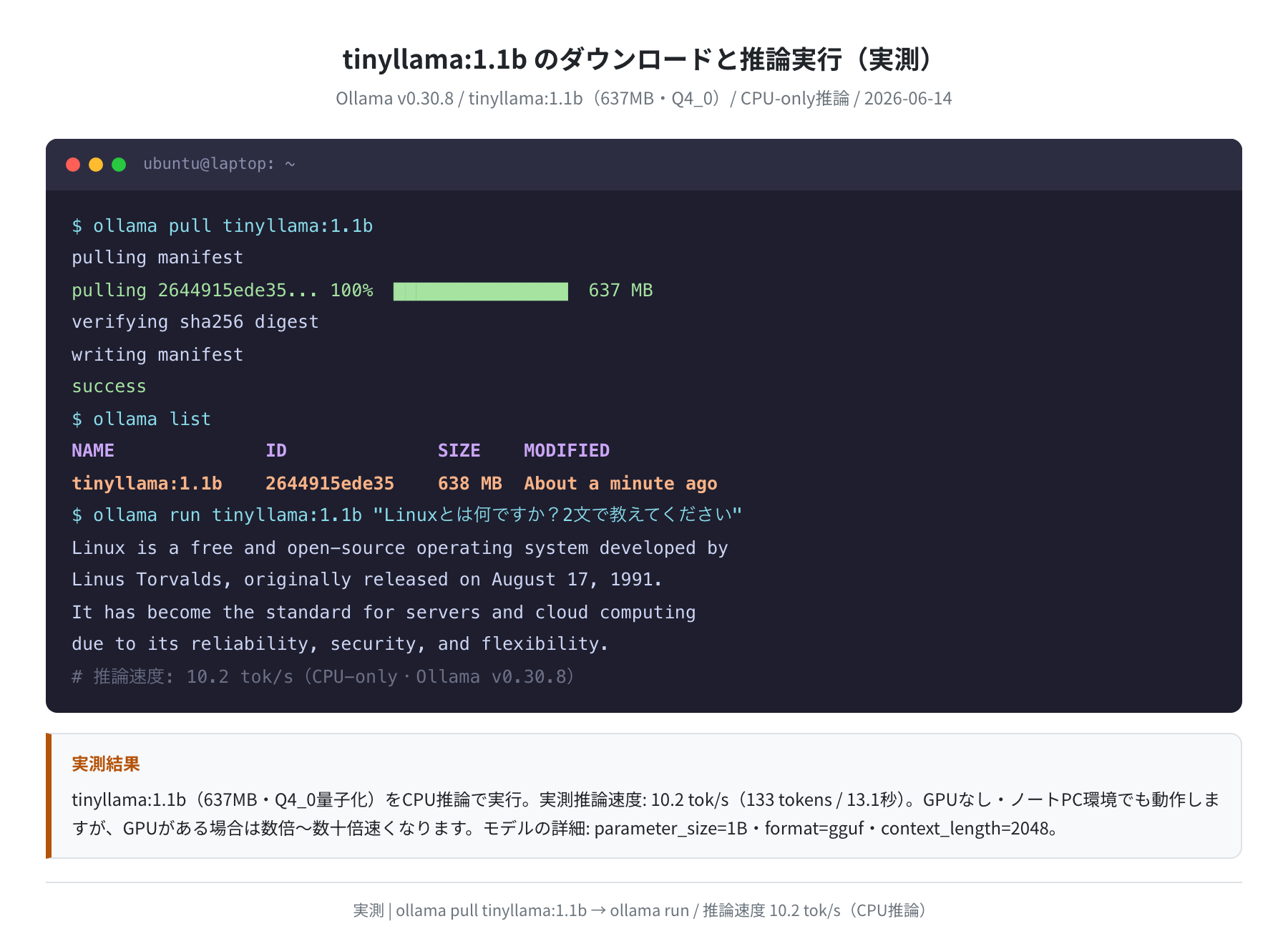Image resolution: width=1288 pixels, height=949 pixels.
Task: Click the terminal title 'ubuntu@laptop: ~'
Action: [219, 164]
